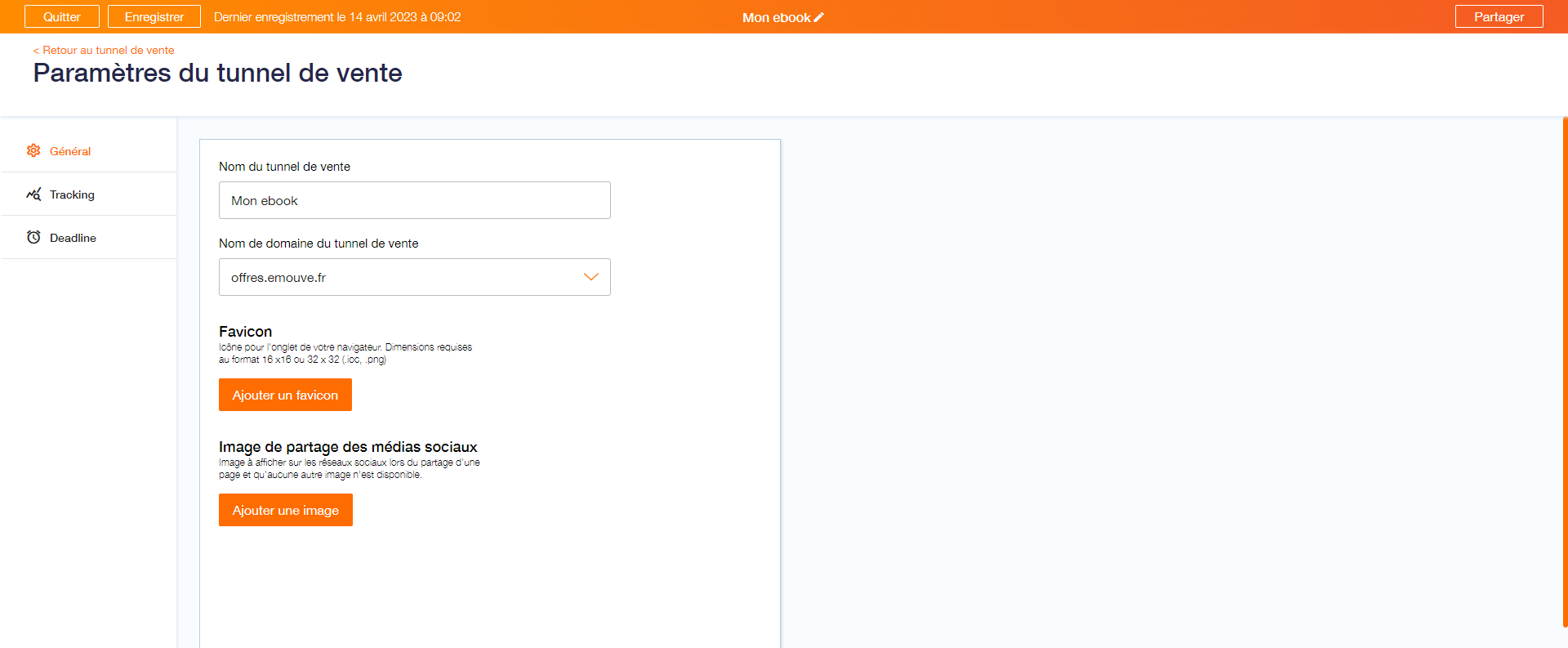Click the Favicon section heading
This screenshot has width=1568, height=648.
tap(245, 331)
